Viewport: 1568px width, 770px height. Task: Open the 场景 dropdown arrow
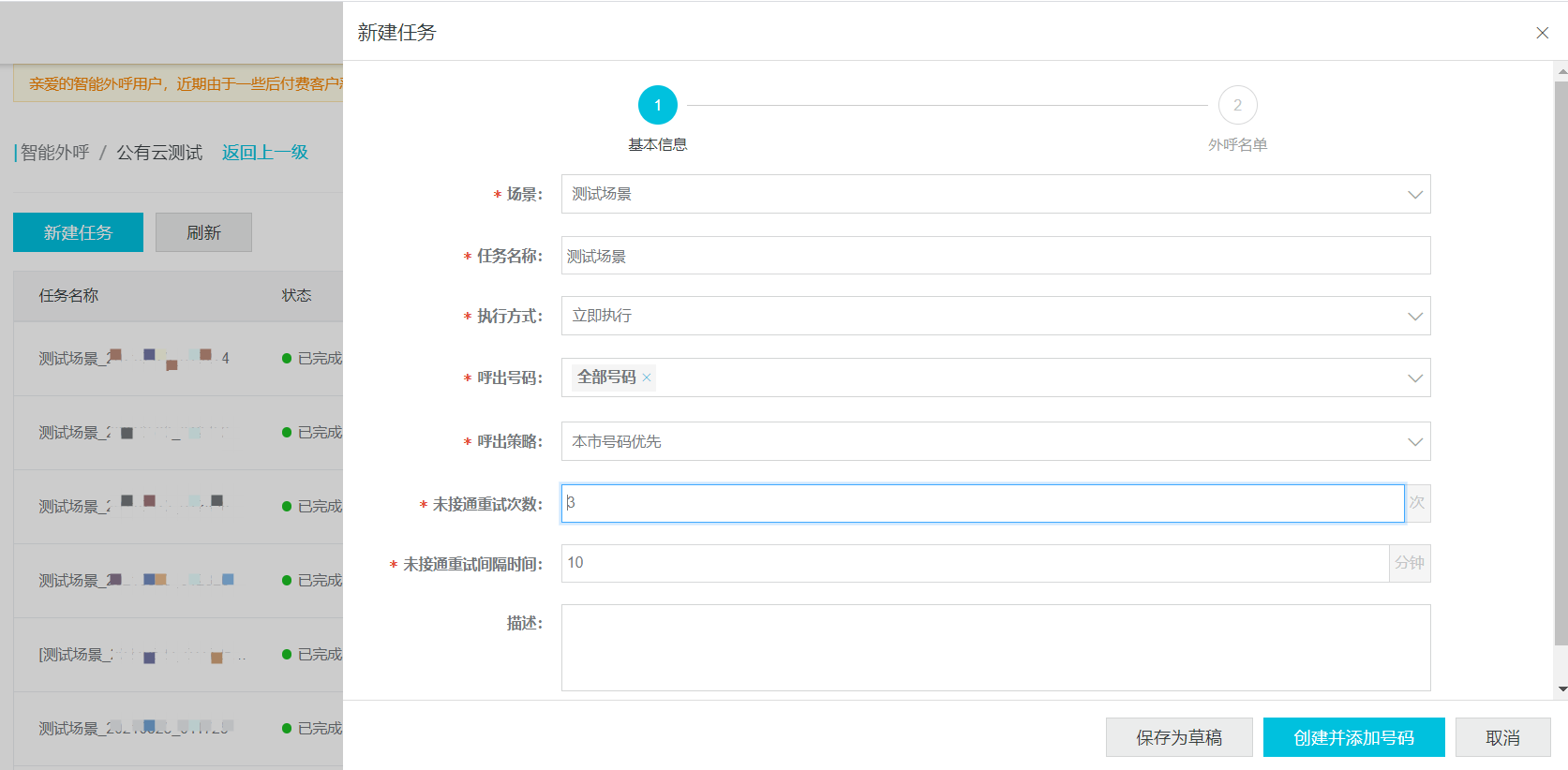click(x=1414, y=195)
